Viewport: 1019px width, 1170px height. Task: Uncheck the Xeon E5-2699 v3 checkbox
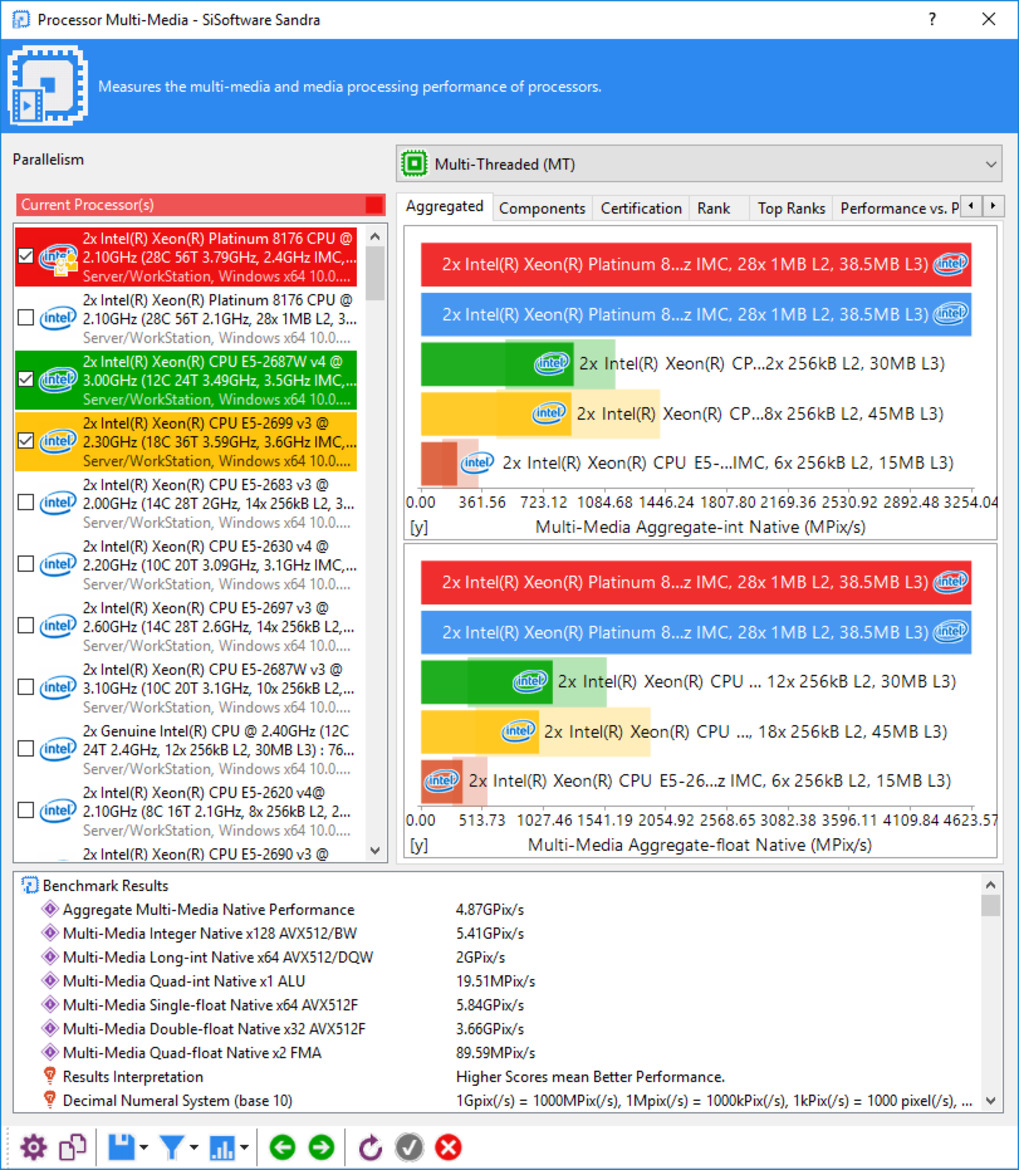[26, 440]
